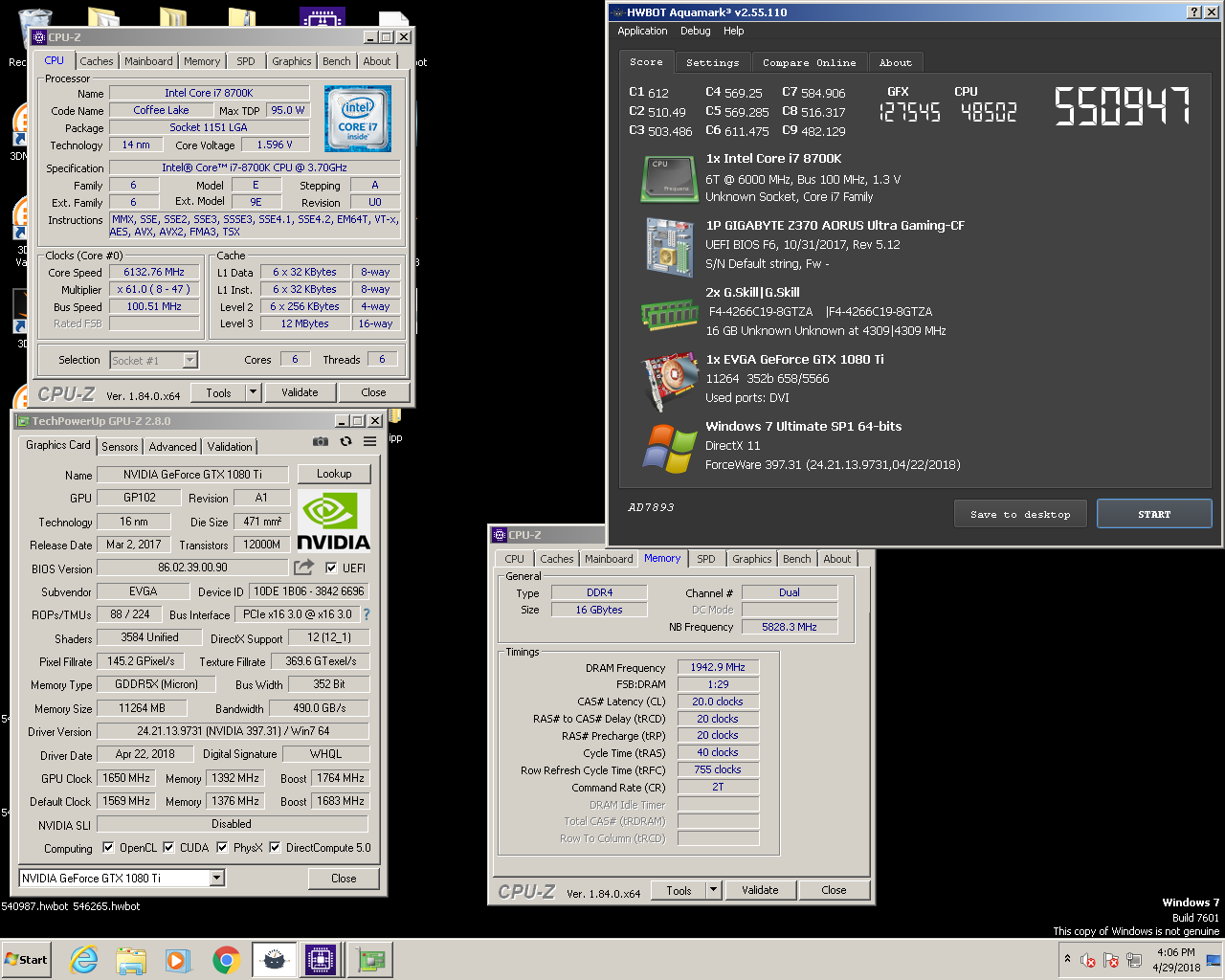Click the GPU-Z screenshot camera icon
The height and width of the screenshot is (980, 1225).
click(x=321, y=441)
